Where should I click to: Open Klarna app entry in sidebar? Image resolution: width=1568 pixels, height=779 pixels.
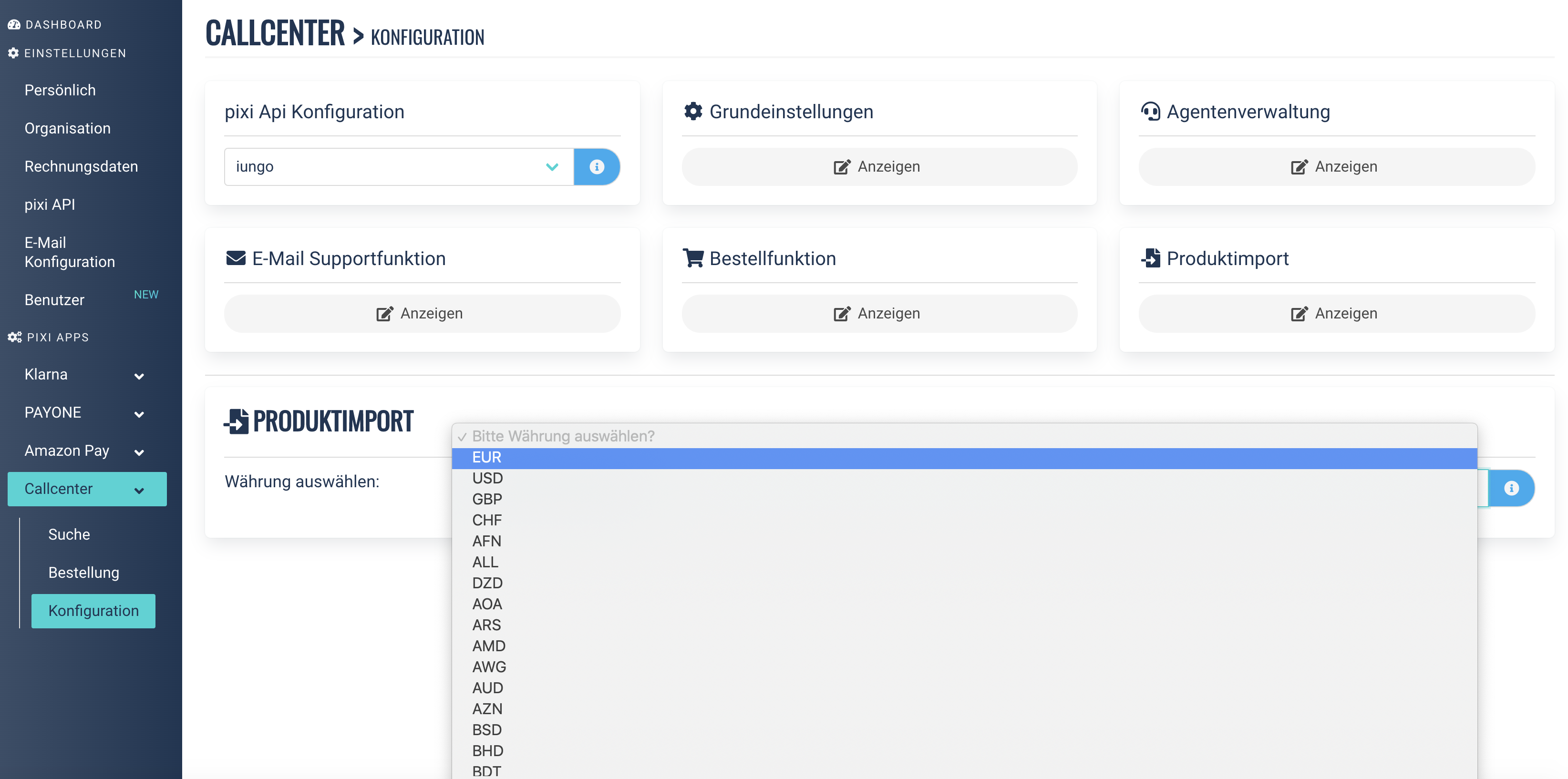pos(46,374)
